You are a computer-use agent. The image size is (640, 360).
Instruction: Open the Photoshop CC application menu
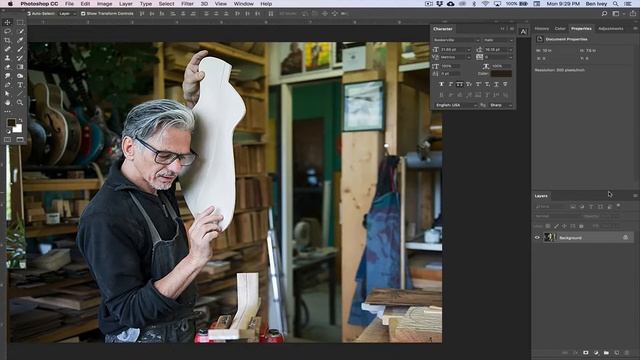[x=39, y=4]
